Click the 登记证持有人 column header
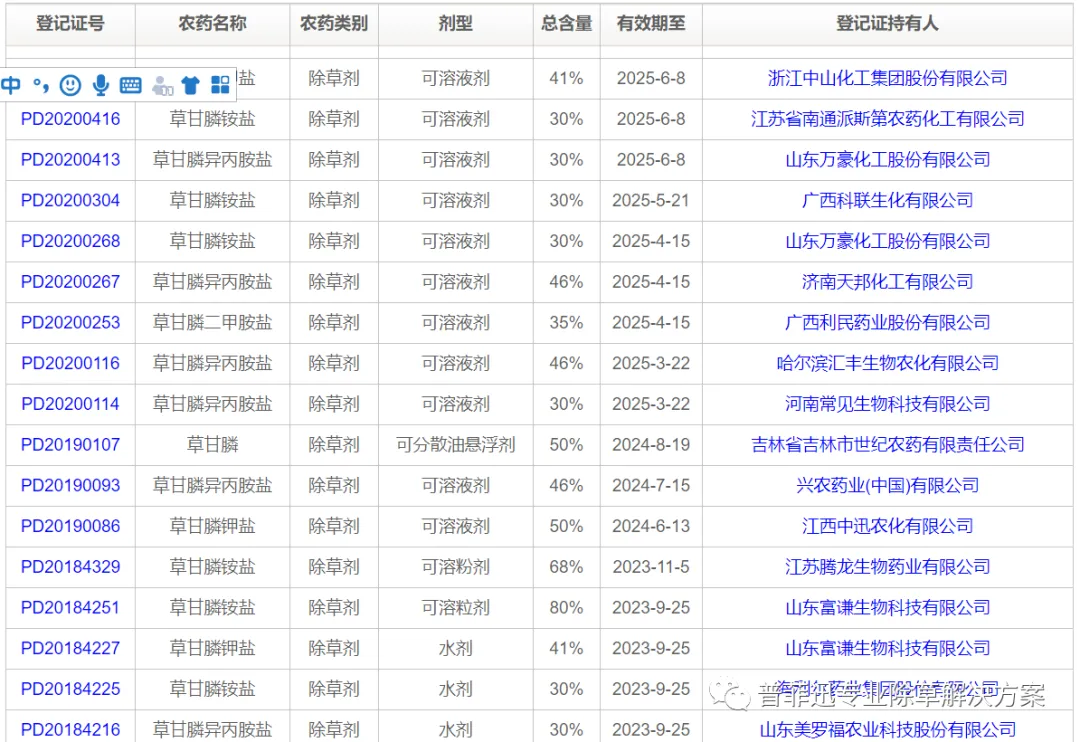 (x=887, y=23)
